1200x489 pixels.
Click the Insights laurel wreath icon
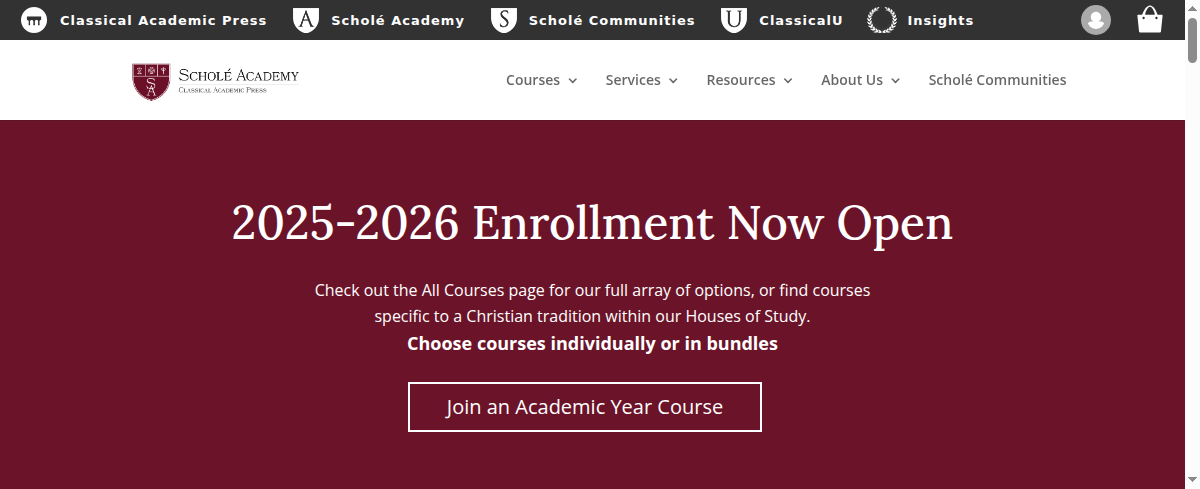point(882,20)
